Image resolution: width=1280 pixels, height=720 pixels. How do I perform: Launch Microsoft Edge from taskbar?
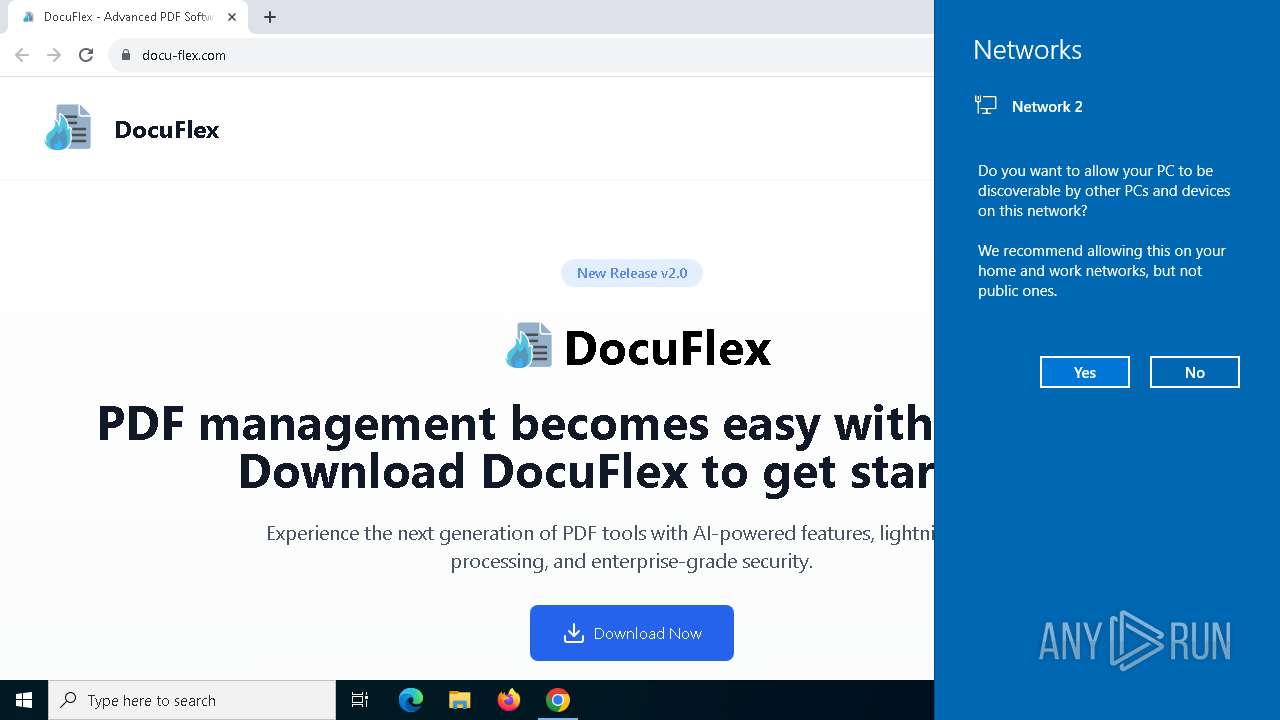click(x=411, y=700)
